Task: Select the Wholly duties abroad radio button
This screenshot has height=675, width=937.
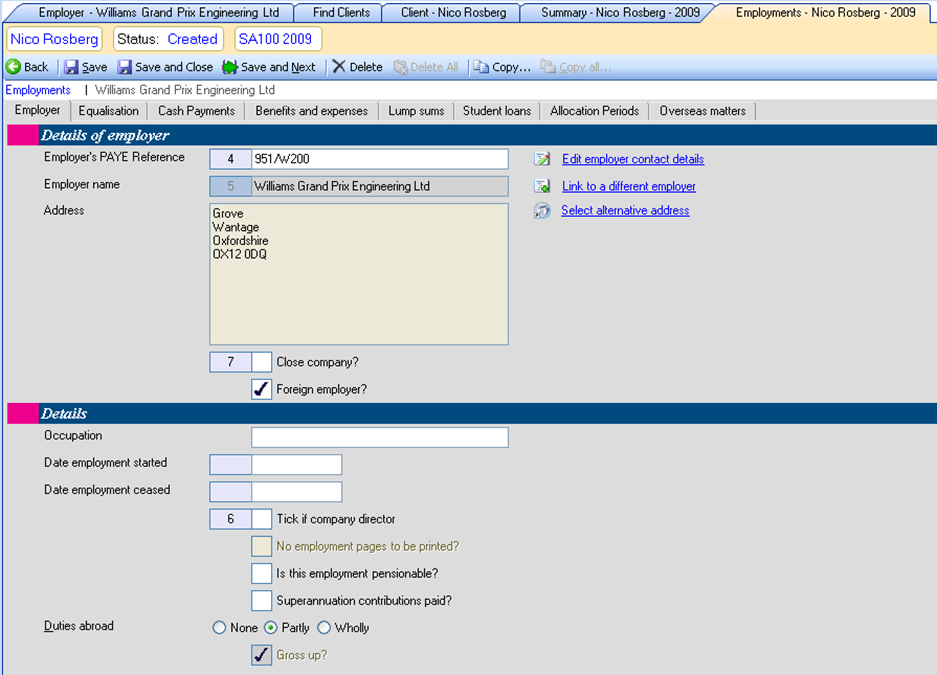Action: 324,628
